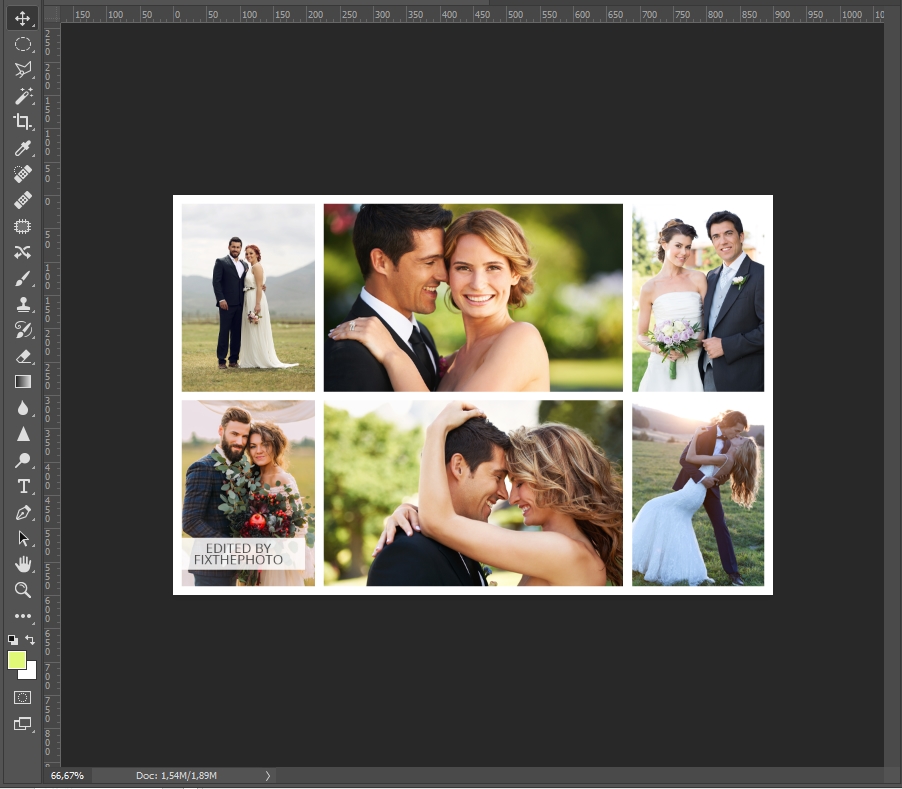Select the Patch tool
This screenshot has height=789, width=902.
[22, 226]
